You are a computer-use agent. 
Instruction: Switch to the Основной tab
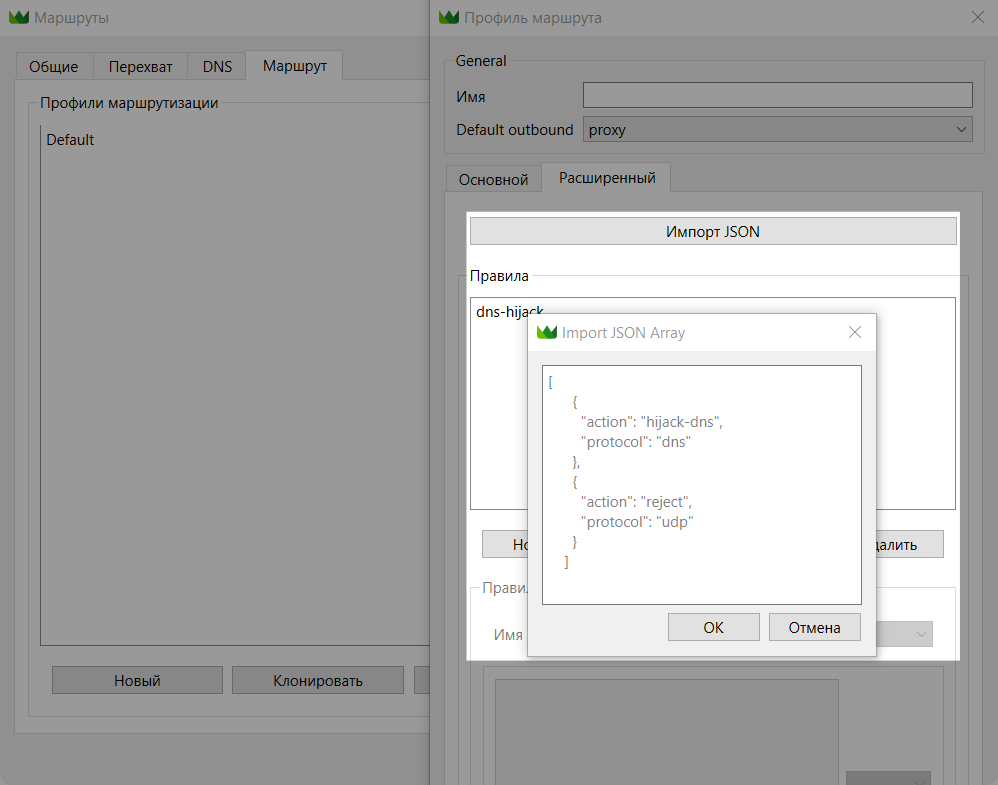coord(493,180)
